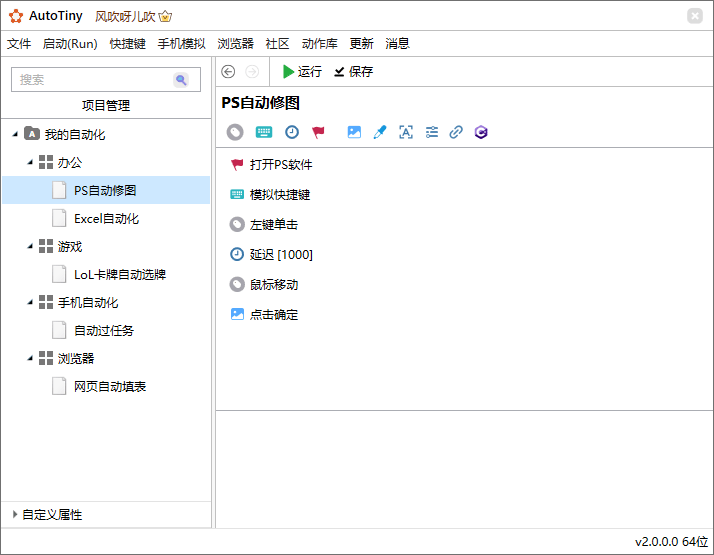
Task: Pick the color dropper tool icon
Action: 380,132
